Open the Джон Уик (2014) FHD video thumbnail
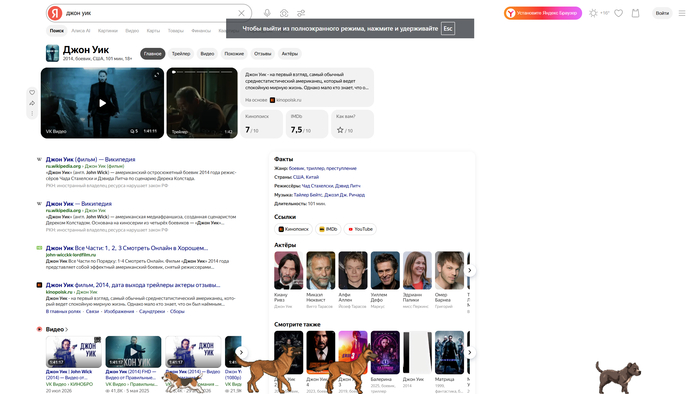The image size is (700, 394). pos(133,352)
